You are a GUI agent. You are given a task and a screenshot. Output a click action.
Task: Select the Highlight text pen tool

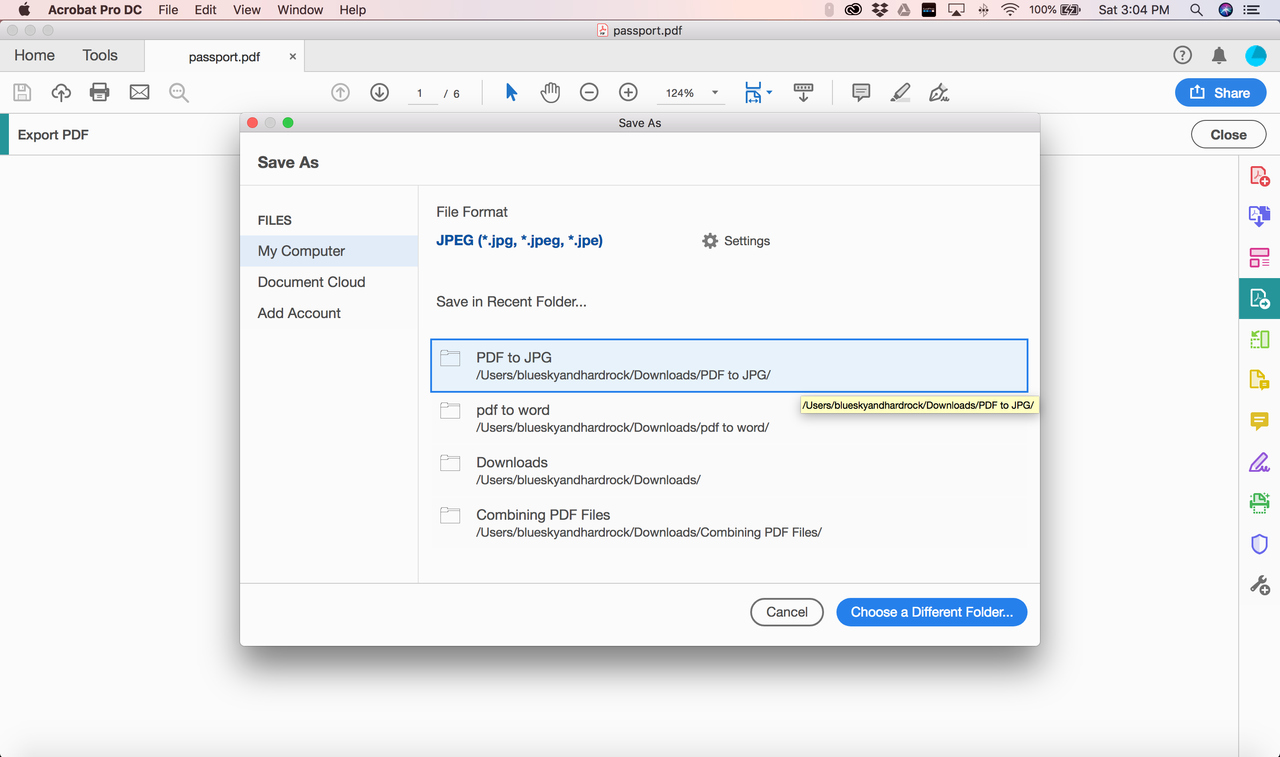(x=900, y=93)
